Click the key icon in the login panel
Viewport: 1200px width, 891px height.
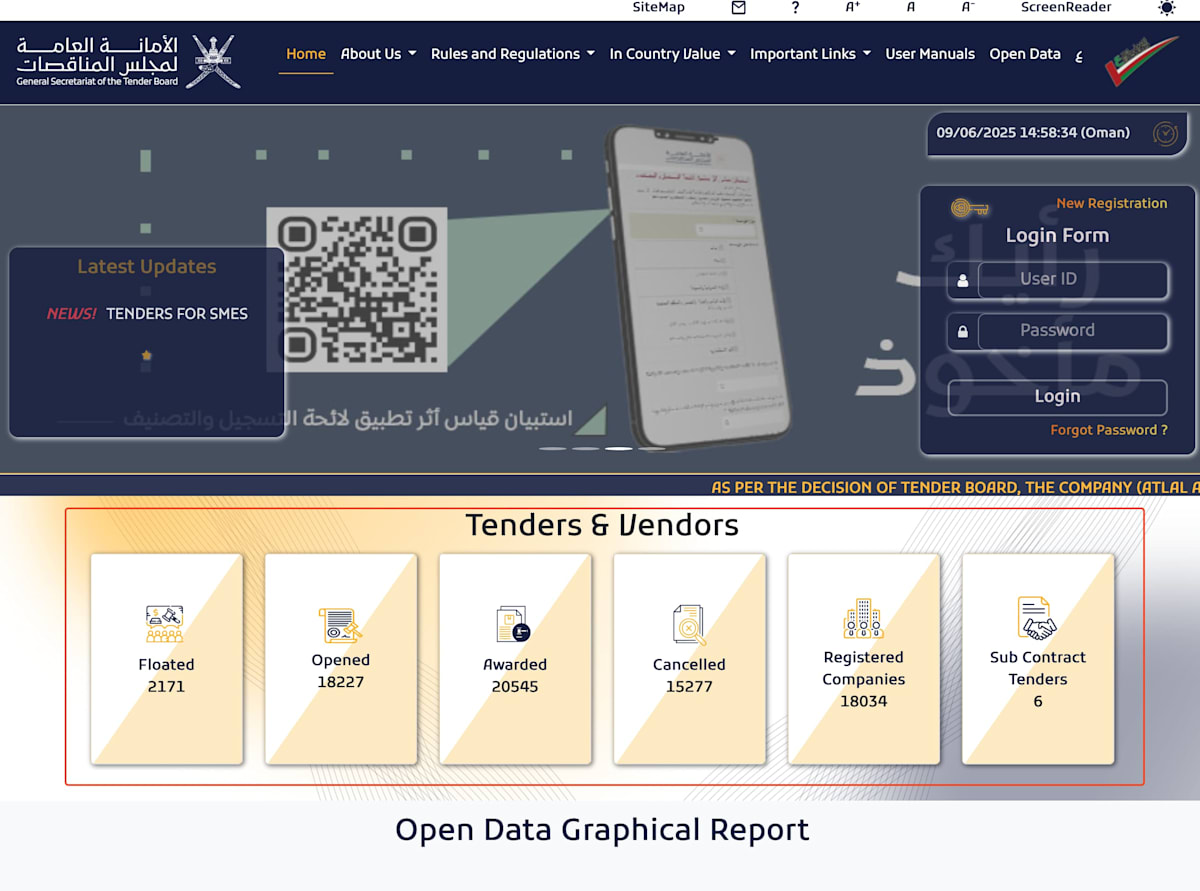(969, 208)
